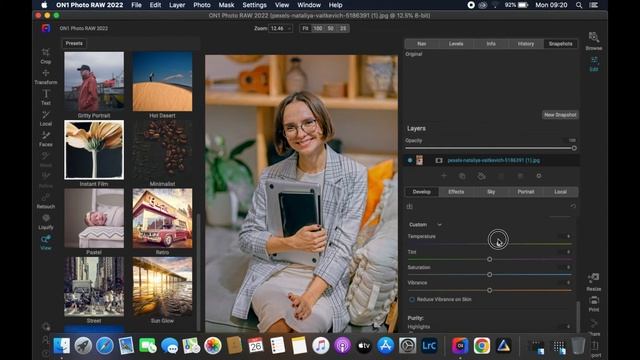Open Lightroom Classic from the dock
The height and width of the screenshot is (360, 640).
[429, 346]
